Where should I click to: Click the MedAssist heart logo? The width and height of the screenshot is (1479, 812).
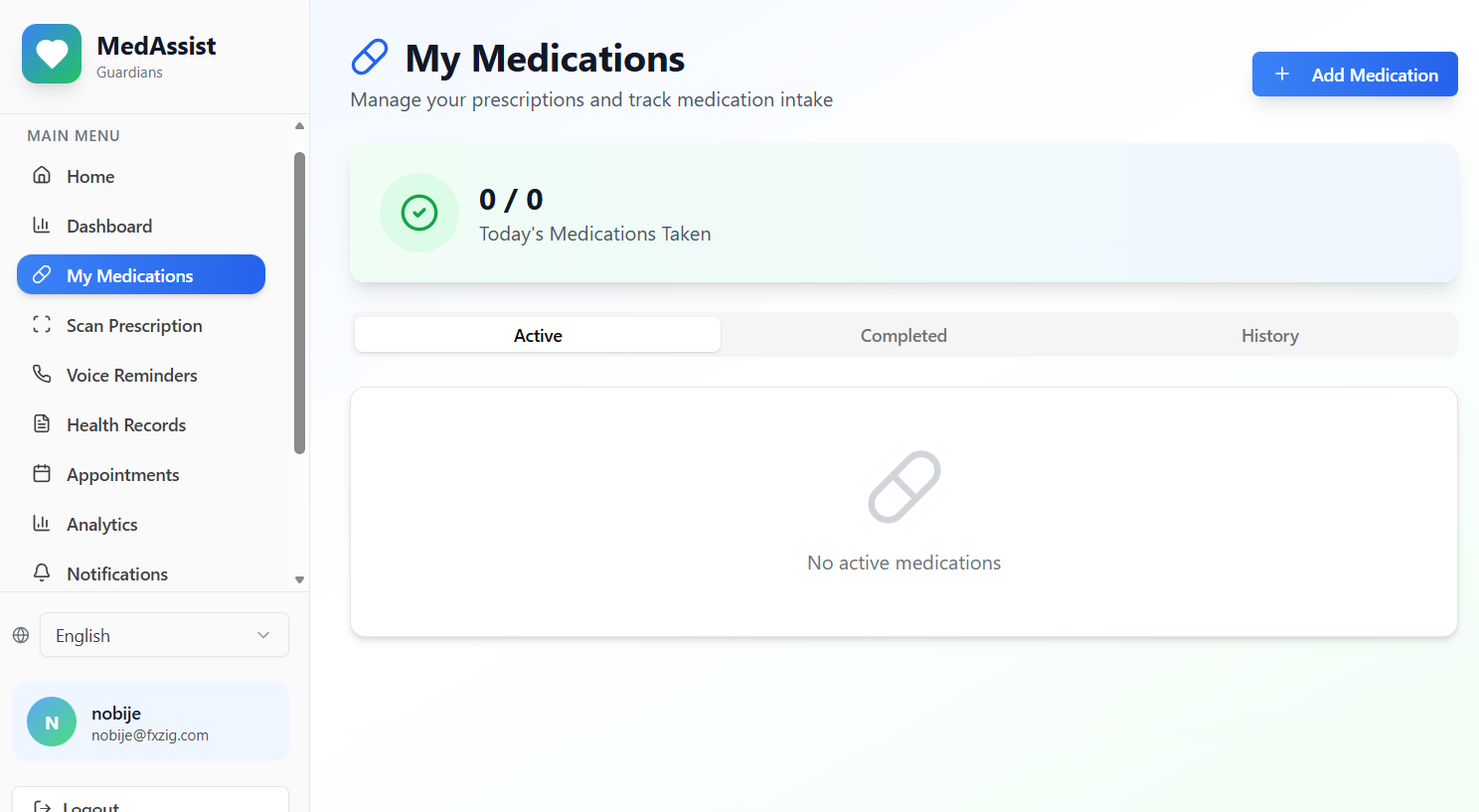tap(51, 53)
